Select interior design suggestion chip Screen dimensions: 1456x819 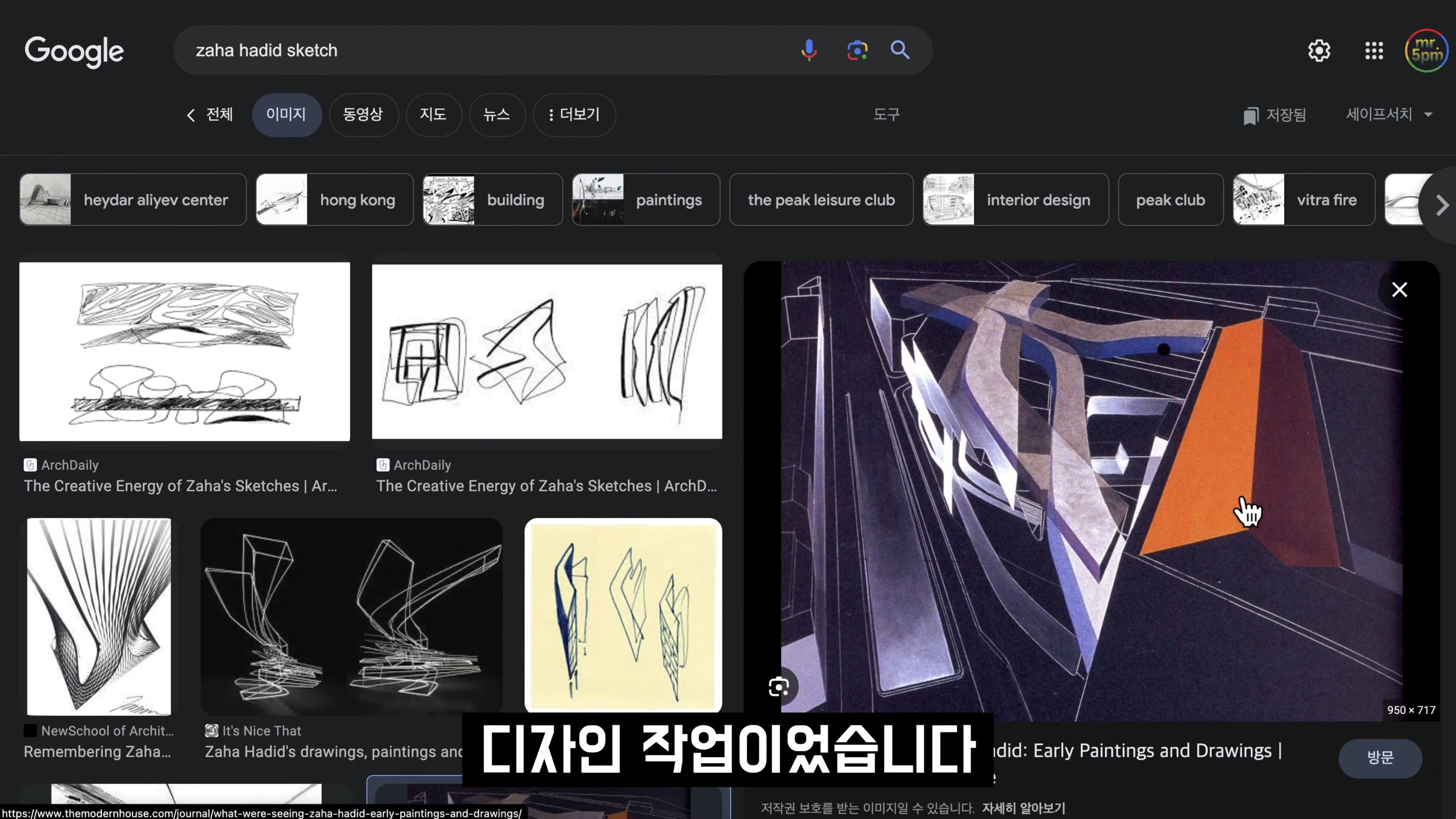(x=1016, y=199)
